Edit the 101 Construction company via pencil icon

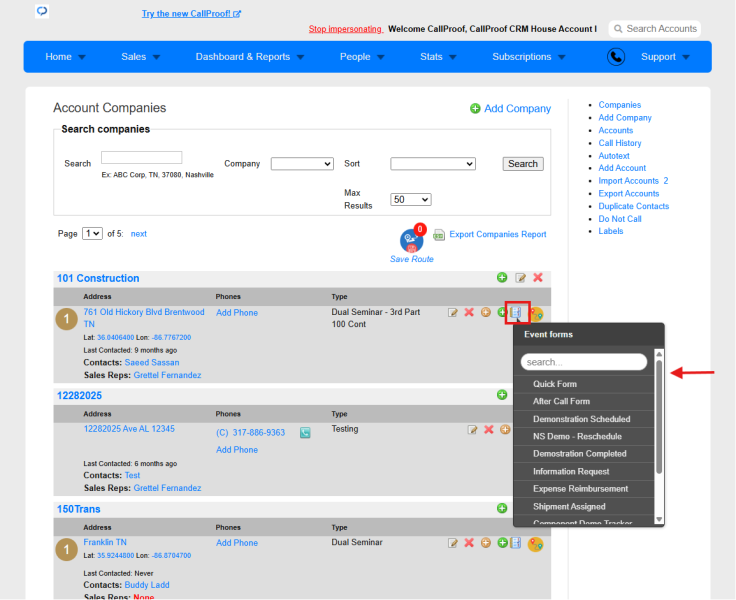click(520, 277)
